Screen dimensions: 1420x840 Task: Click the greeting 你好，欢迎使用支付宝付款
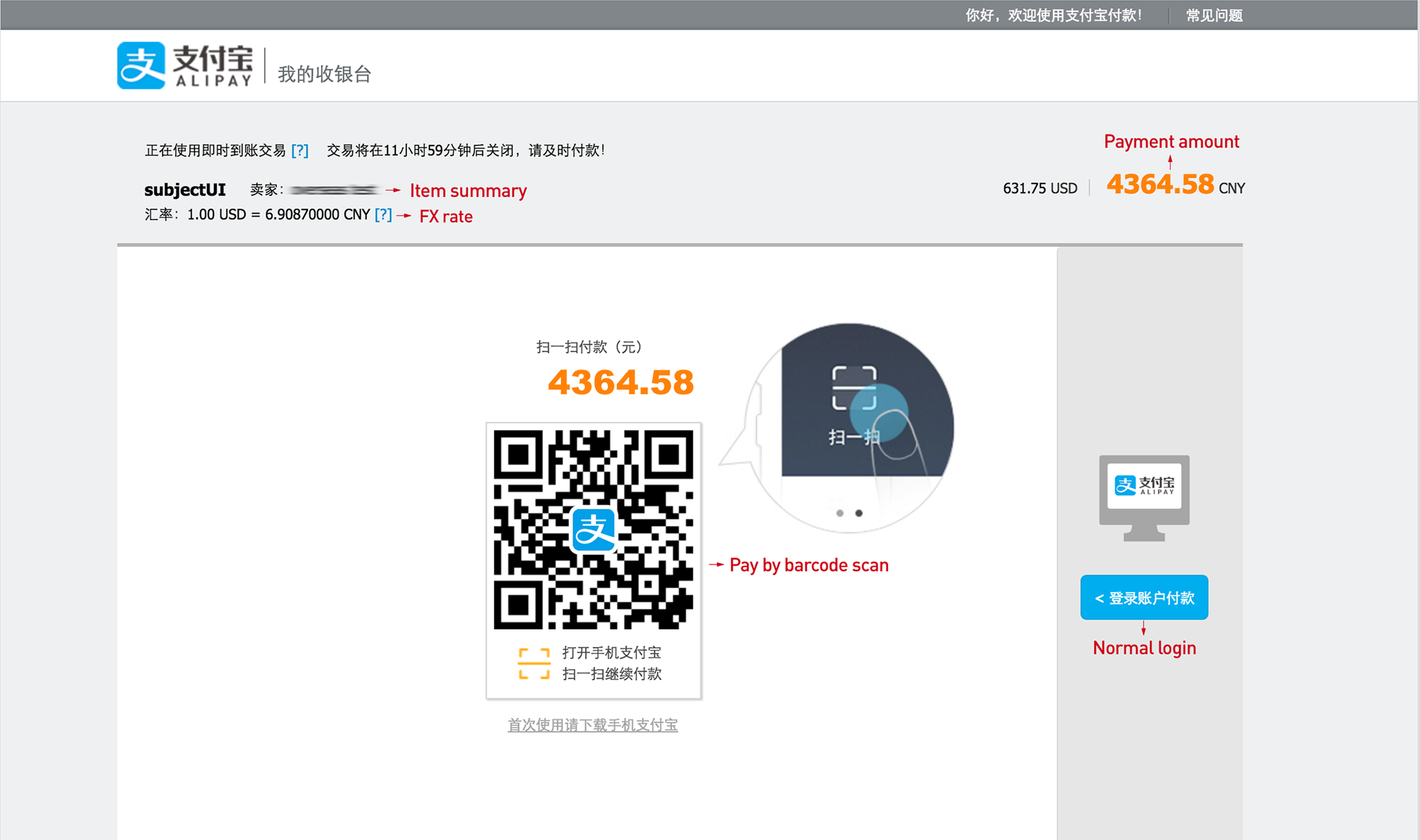1054,15
